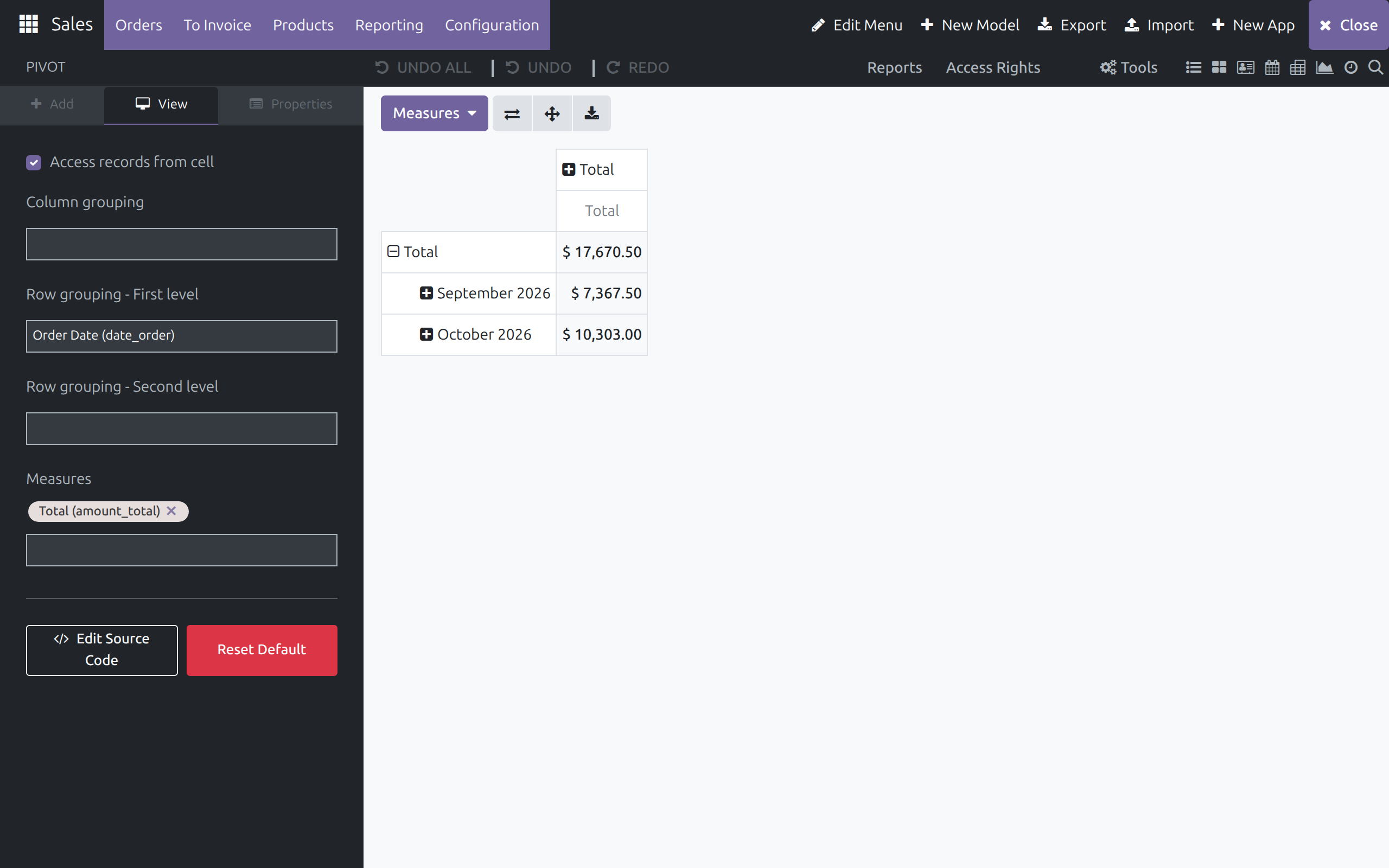
Task: Open Row grouping First level field
Action: [x=181, y=336]
